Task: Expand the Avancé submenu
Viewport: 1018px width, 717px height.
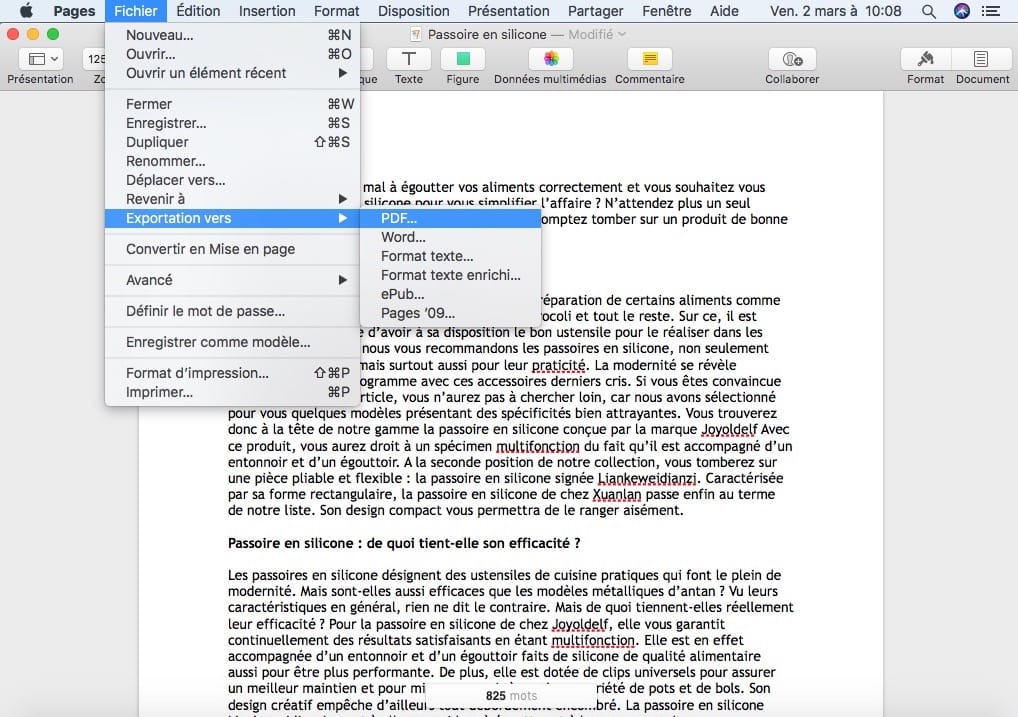Action: 232,280
